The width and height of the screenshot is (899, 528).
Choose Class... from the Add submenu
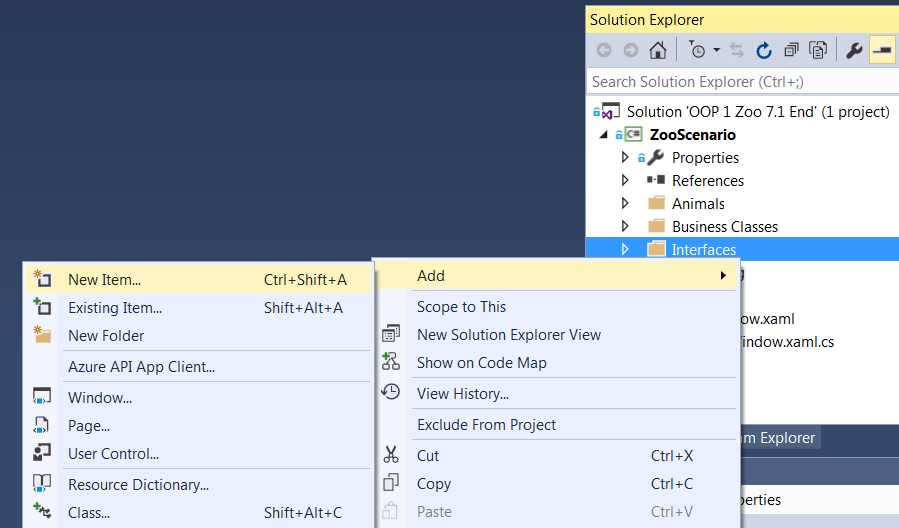89,513
